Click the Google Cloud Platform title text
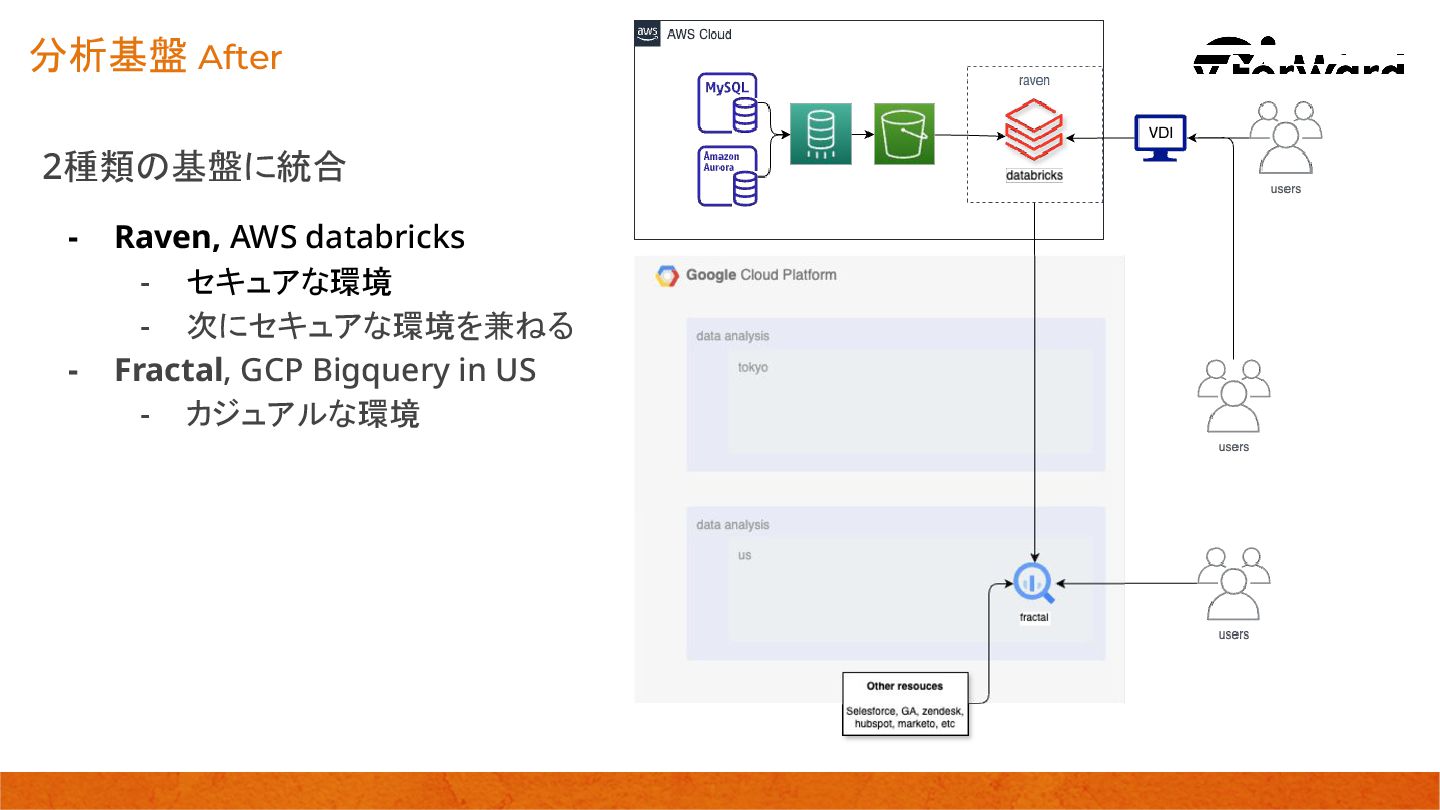This screenshot has height=810, width=1440. tap(761, 275)
